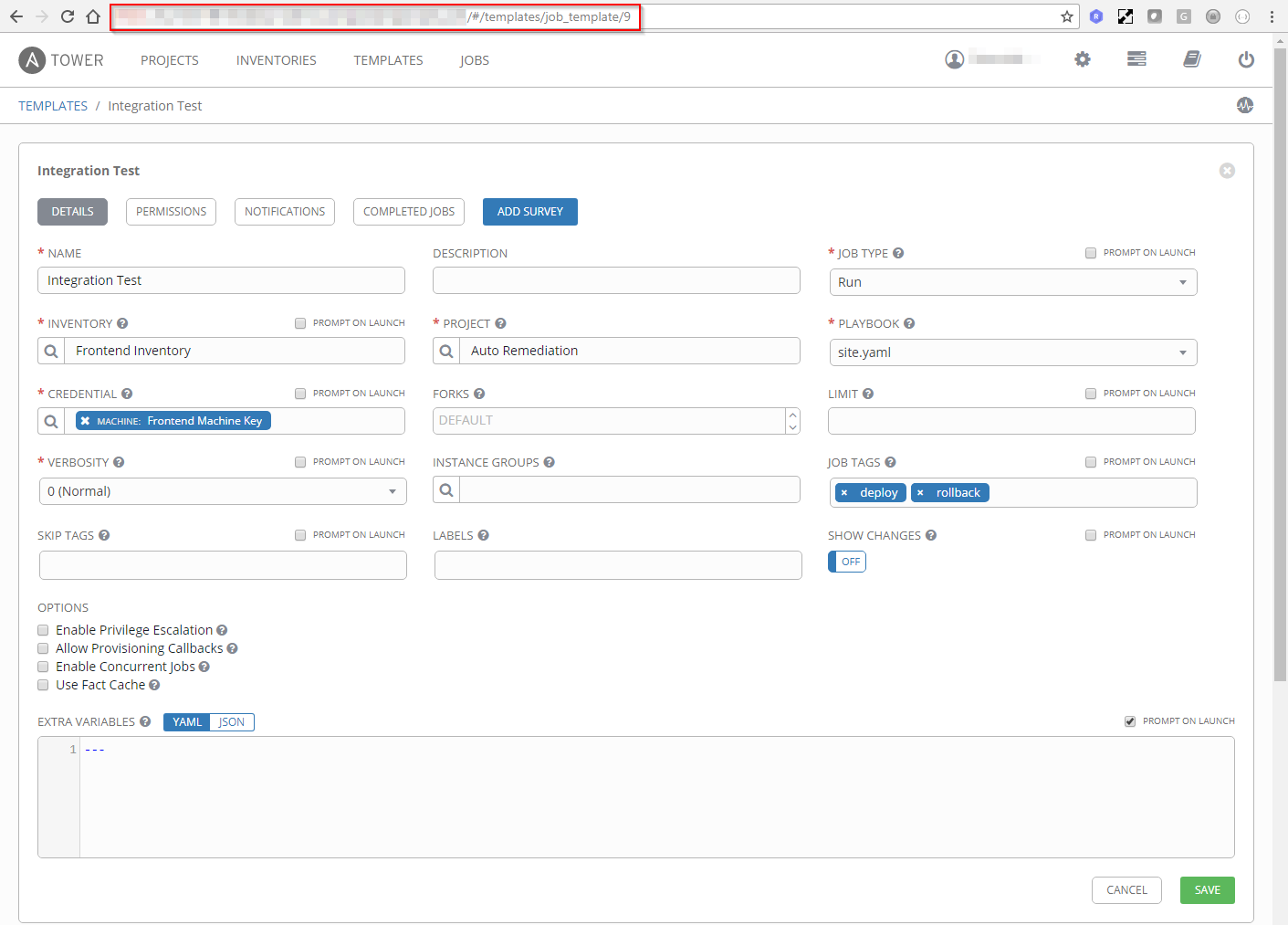Image resolution: width=1288 pixels, height=925 pixels.
Task: Enable Prompt on Launch for Inventory
Action: 300,323
